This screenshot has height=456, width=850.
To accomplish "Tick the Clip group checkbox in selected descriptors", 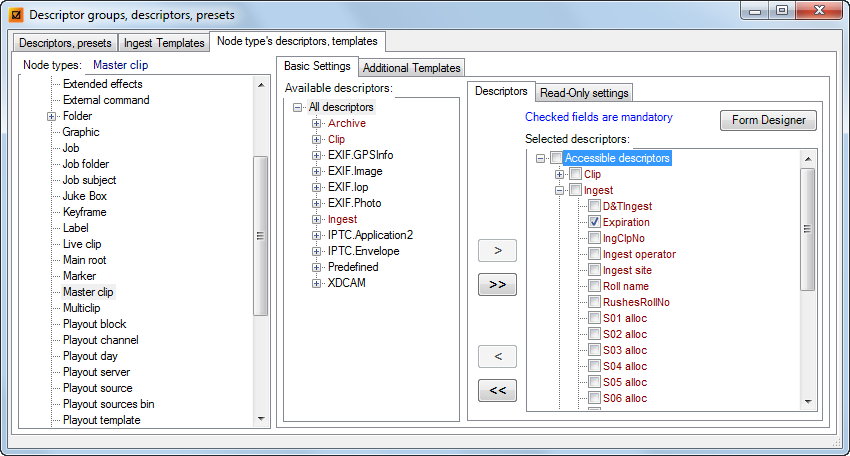I will click(x=576, y=174).
